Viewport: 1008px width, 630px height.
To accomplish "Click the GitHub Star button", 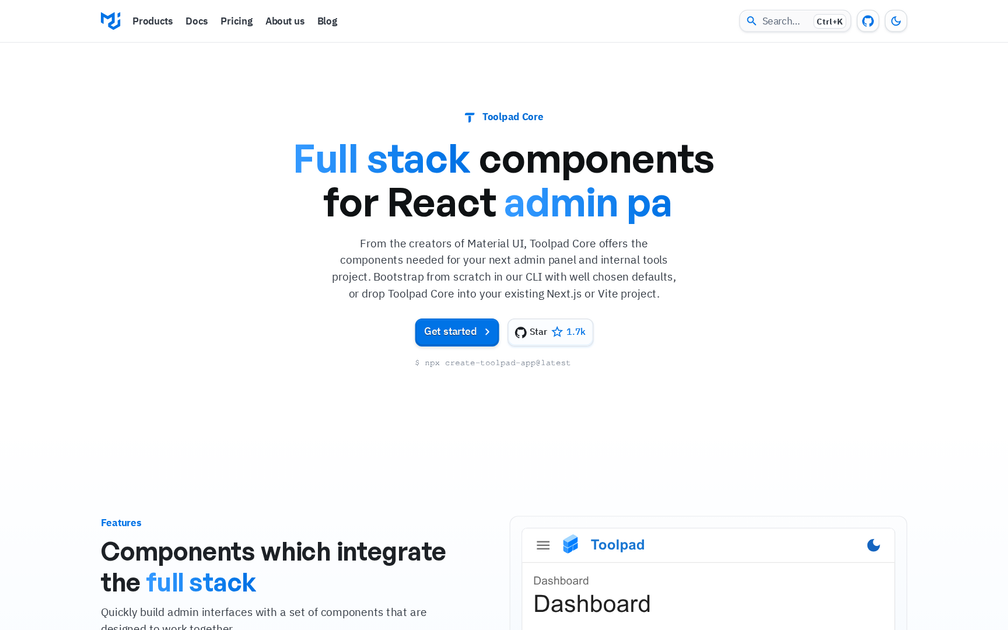I will 550,332.
